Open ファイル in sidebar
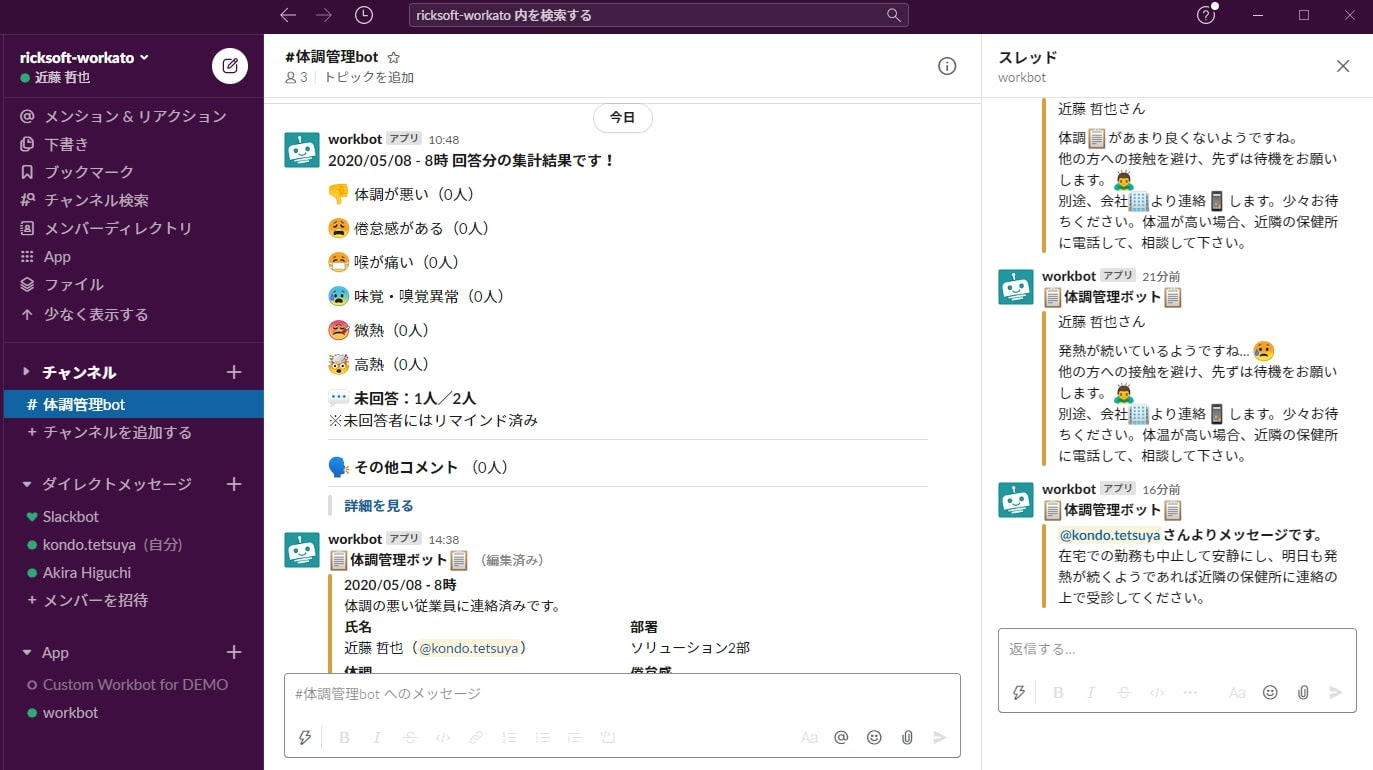This screenshot has height=770, width=1373. pyautogui.click(x=132, y=285)
